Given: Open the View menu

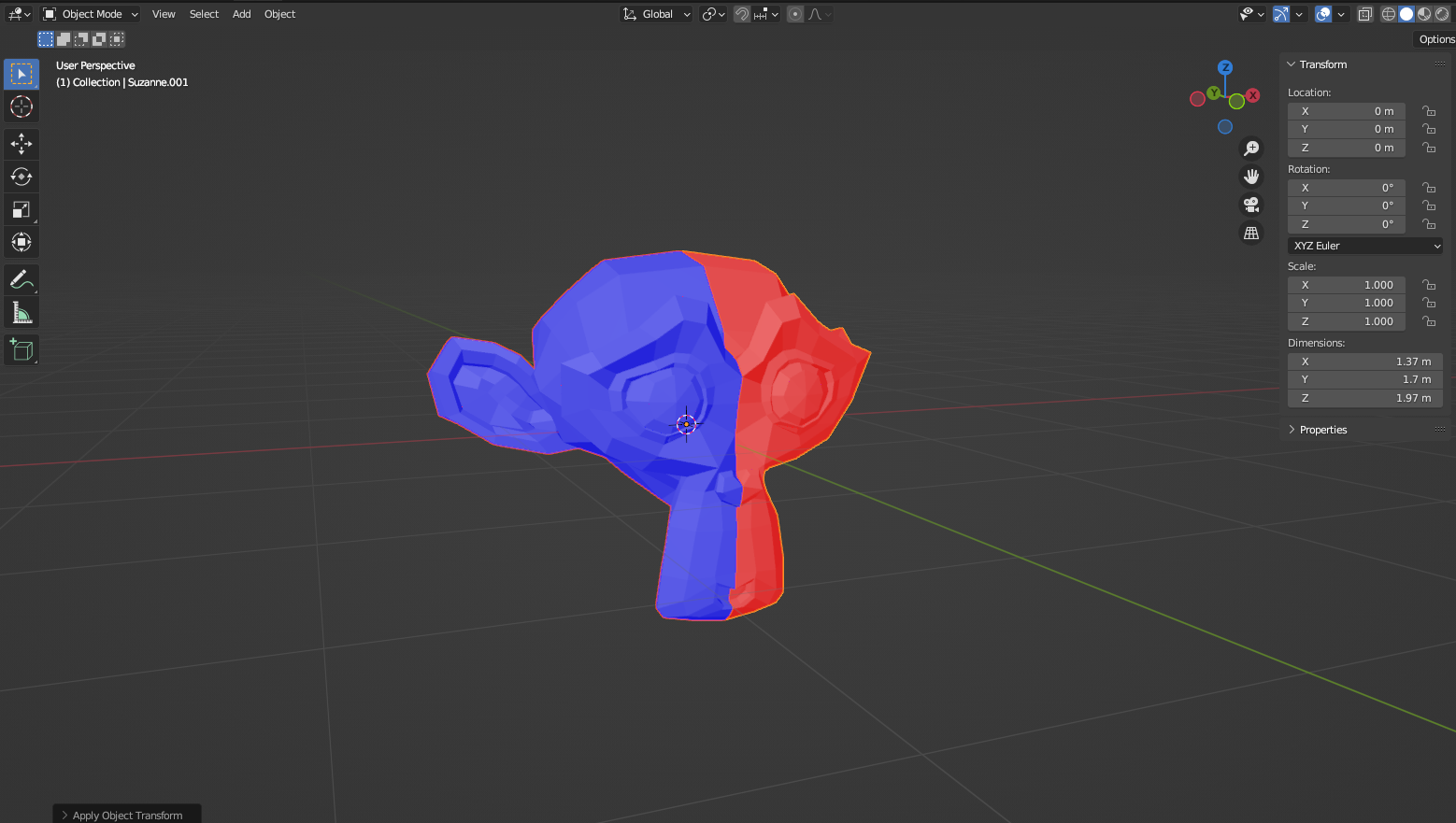Looking at the screenshot, I should 164,14.
